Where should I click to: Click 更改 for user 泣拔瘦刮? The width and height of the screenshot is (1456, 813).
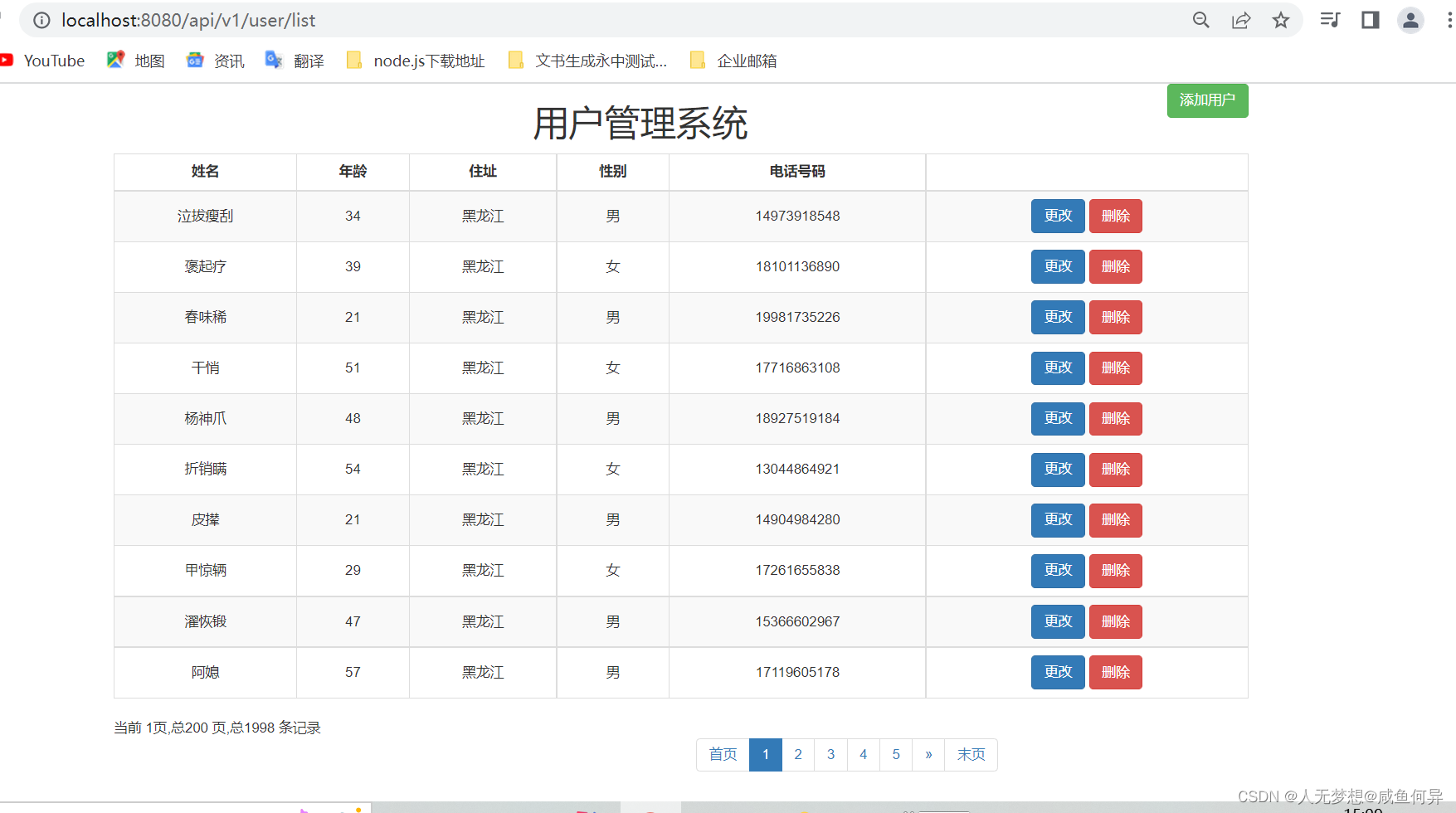1057,216
